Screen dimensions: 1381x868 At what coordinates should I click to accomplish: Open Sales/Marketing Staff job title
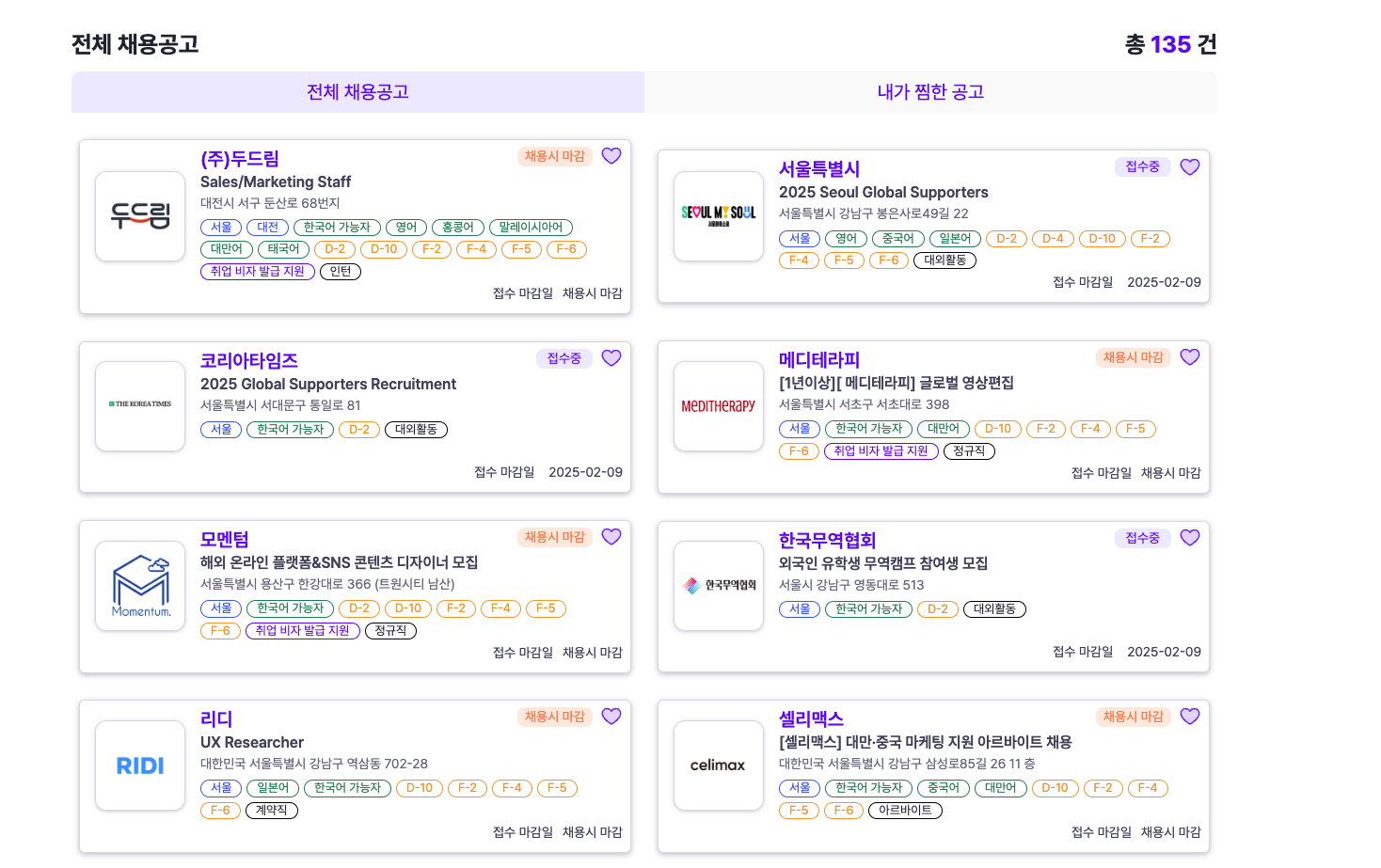[x=276, y=182]
